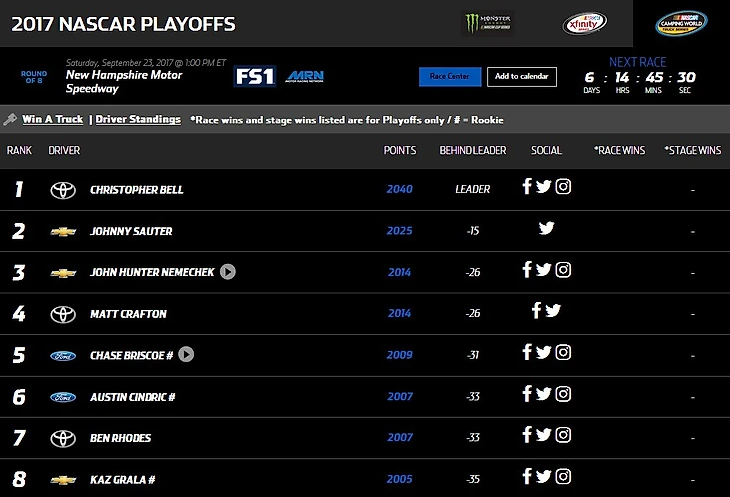
Task: Switch to Xfinity Series tab
Action: 584,23
